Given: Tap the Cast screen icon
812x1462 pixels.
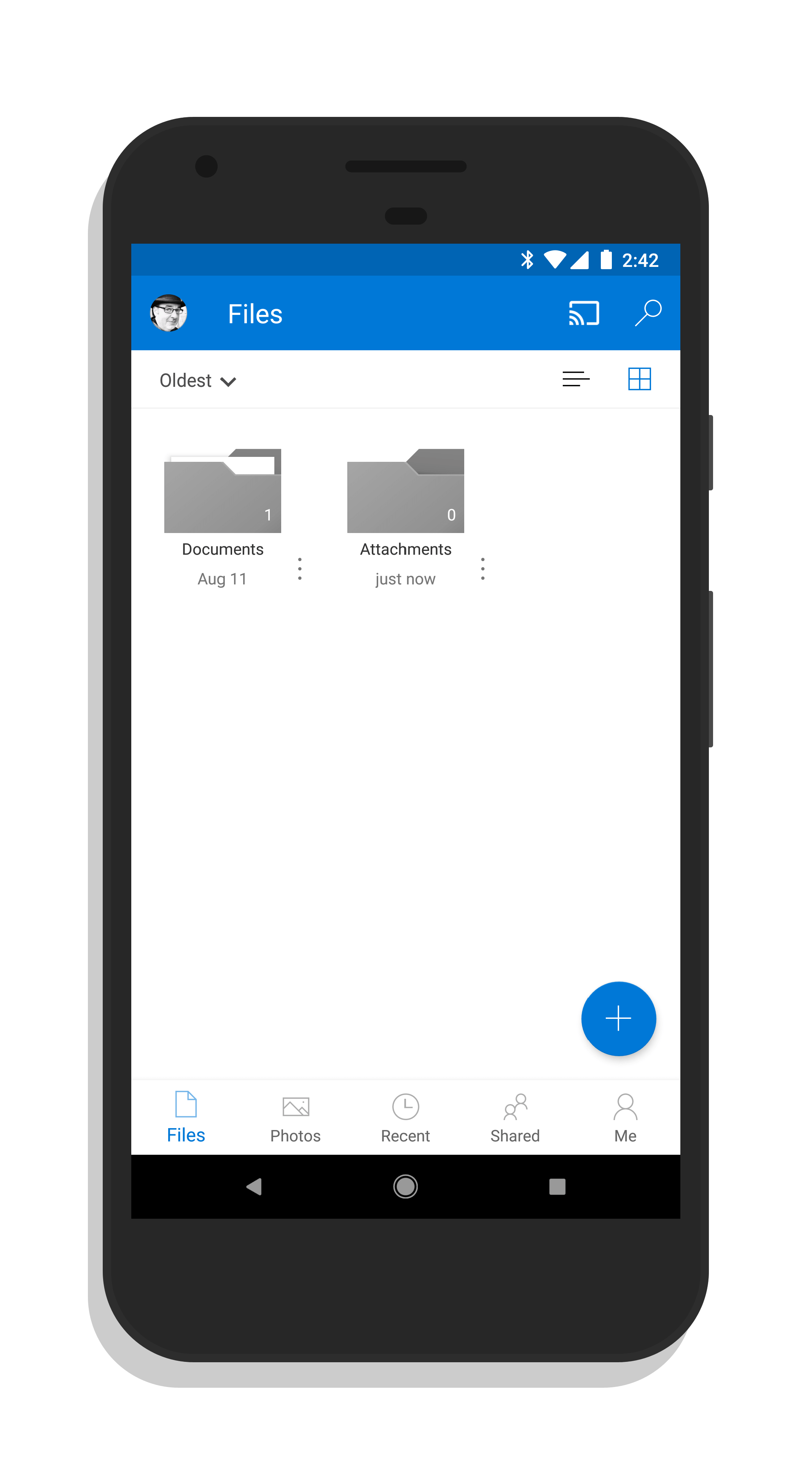Looking at the screenshot, I should tap(583, 313).
